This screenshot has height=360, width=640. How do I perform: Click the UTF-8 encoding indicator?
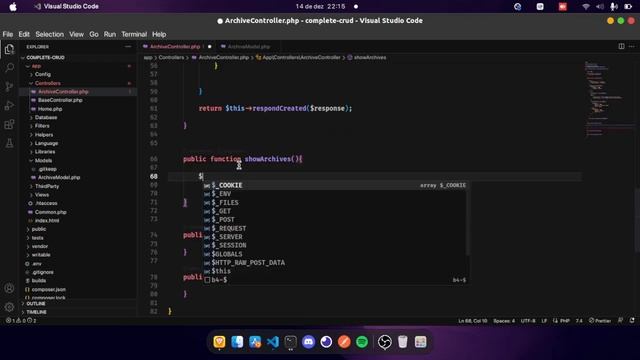pyautogui.click(x=528, y=320)
